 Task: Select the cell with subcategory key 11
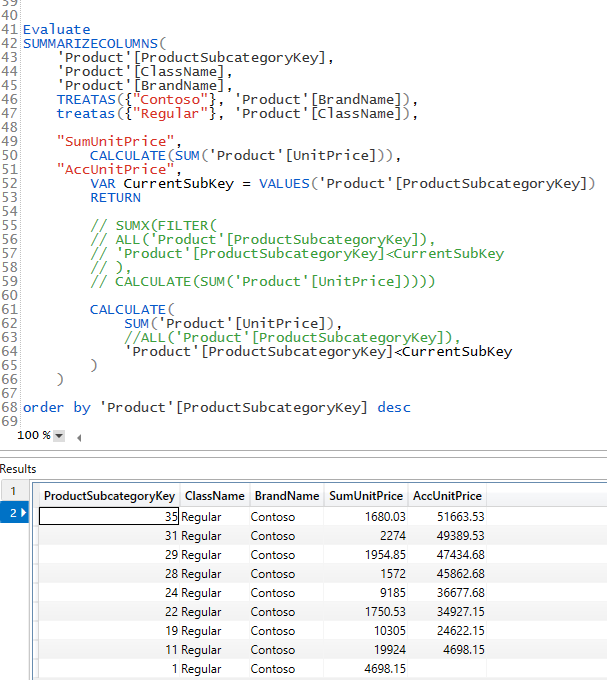click(x=109, y=650)
